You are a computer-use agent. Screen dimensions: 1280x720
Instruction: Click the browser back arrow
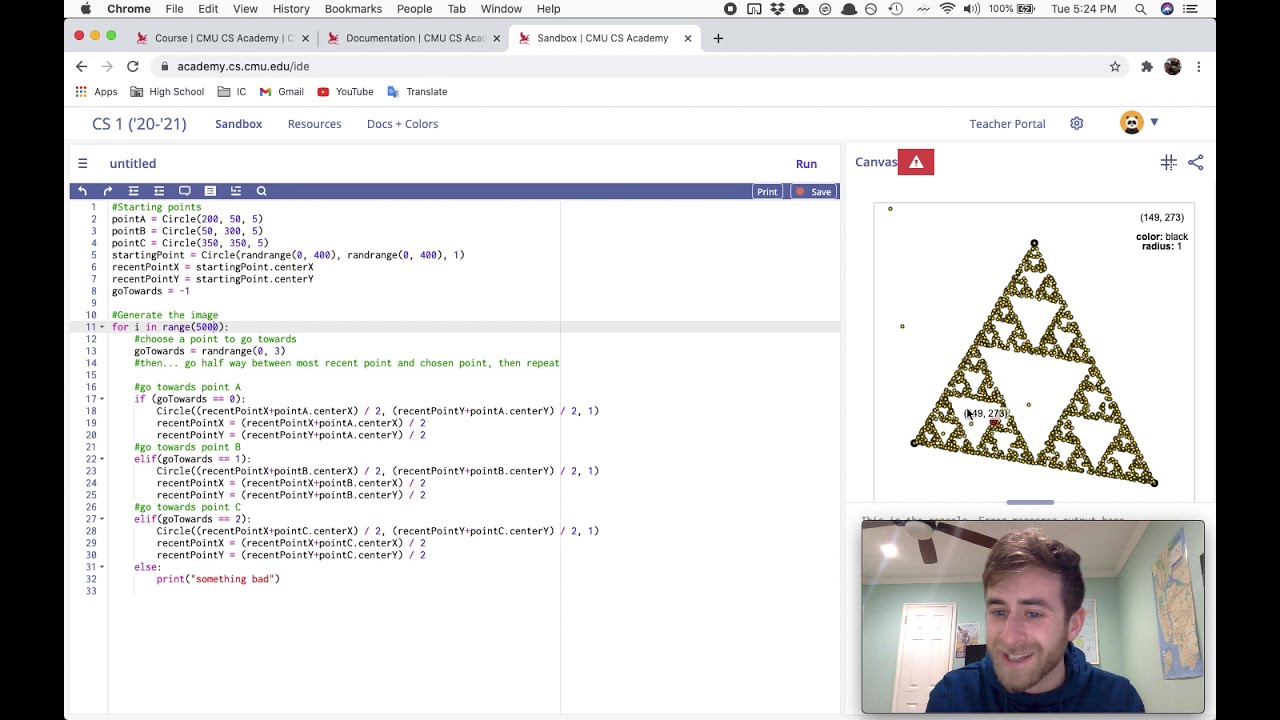(81, 66)
